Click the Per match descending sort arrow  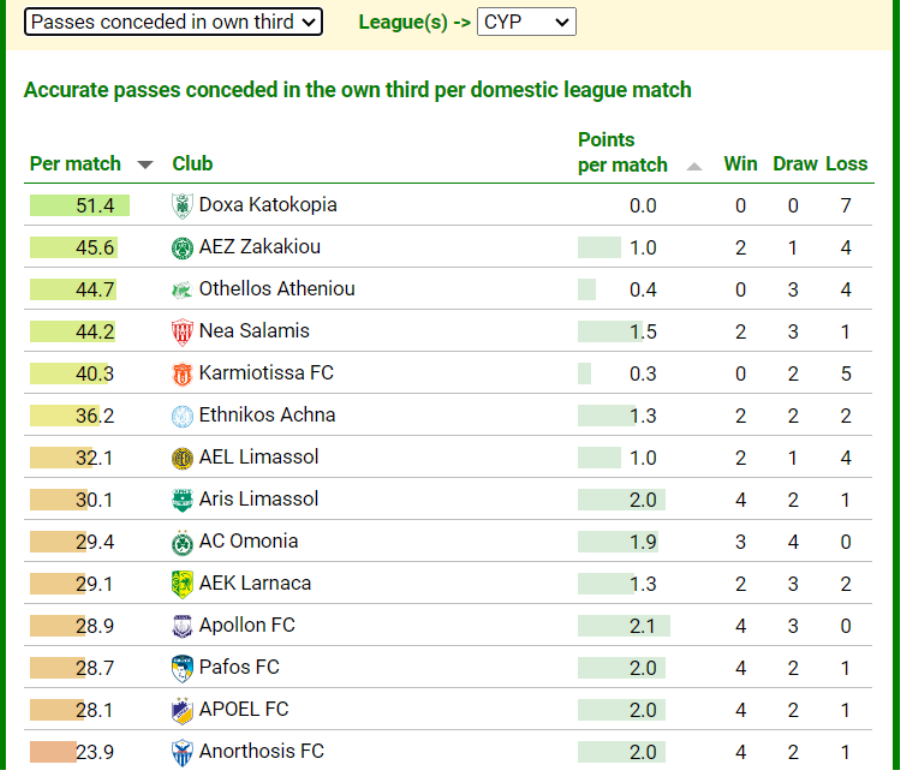tap(146, 165)
